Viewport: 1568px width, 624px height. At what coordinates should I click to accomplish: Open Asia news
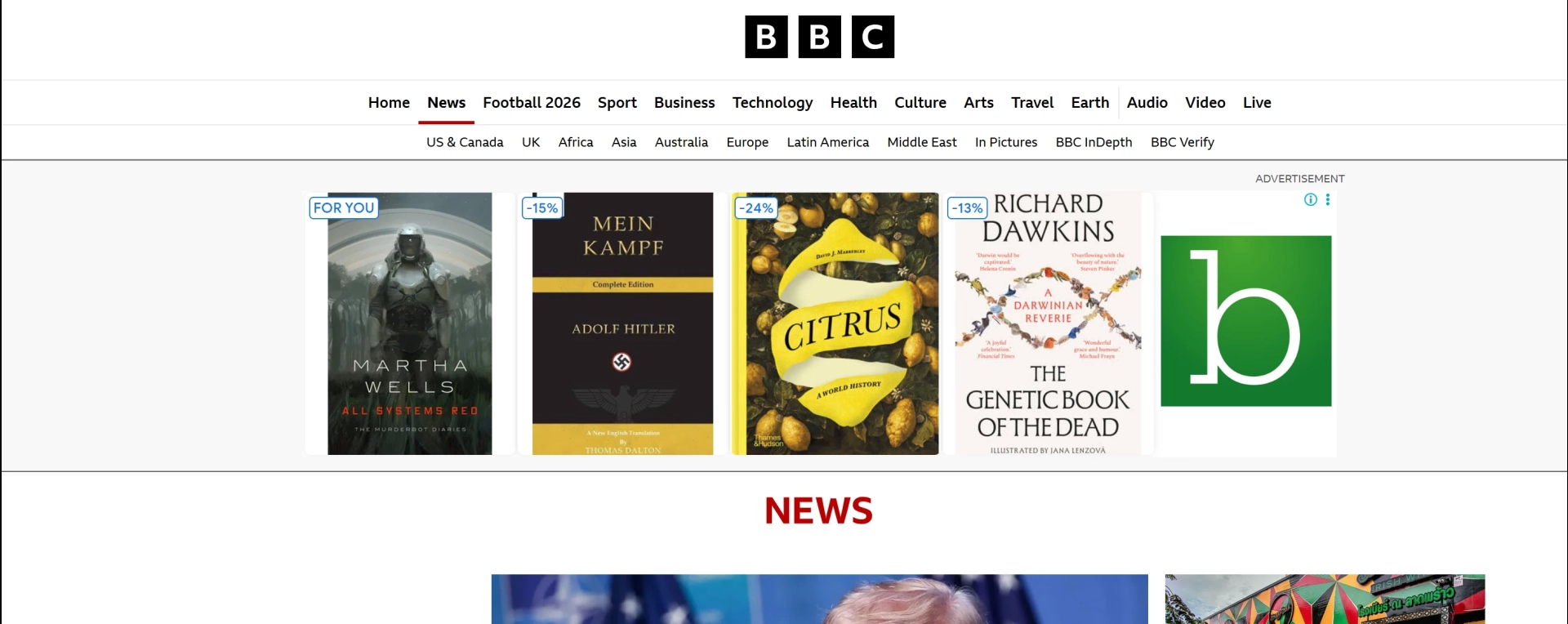[624, 142]
